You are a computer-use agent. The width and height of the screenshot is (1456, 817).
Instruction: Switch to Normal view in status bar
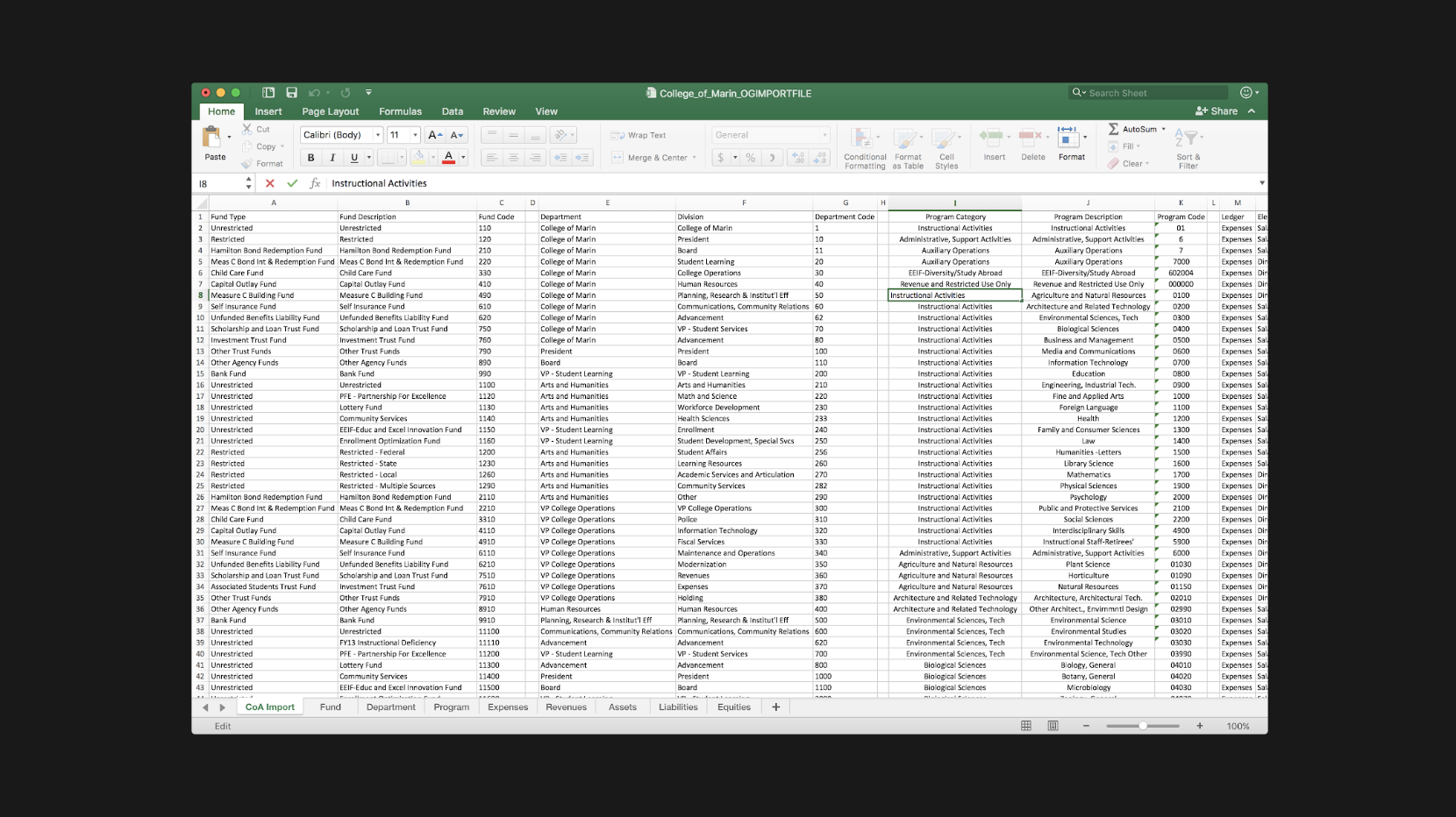point(1026,726)
